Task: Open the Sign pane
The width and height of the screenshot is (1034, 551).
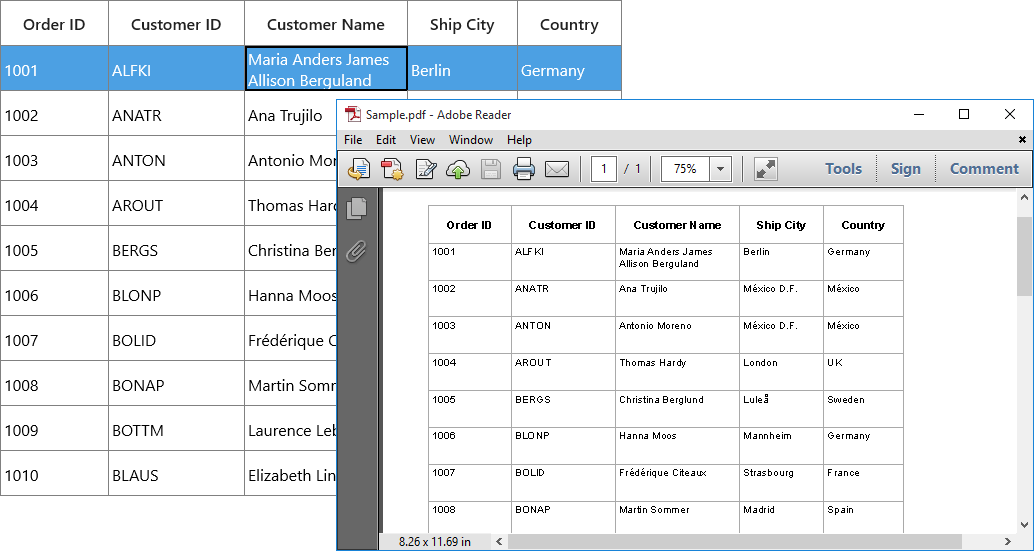Action: click(x=905, y=169)
